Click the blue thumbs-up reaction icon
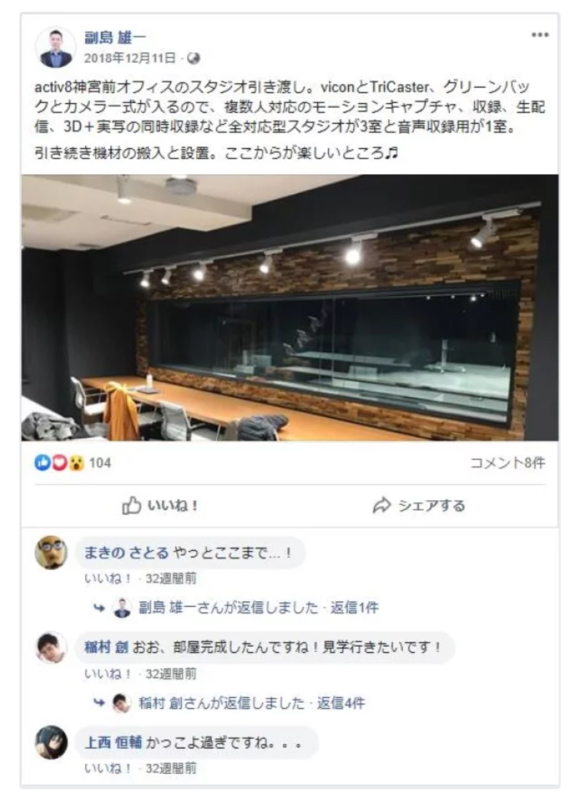The height and width of the screenshot is (800, 580). 42,463
